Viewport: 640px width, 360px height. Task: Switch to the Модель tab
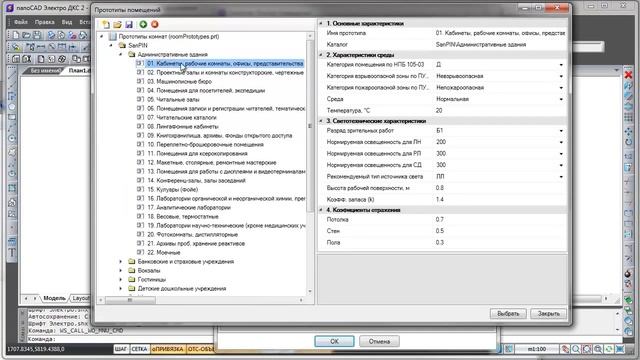pyautogui.click(x=54, y=298)
